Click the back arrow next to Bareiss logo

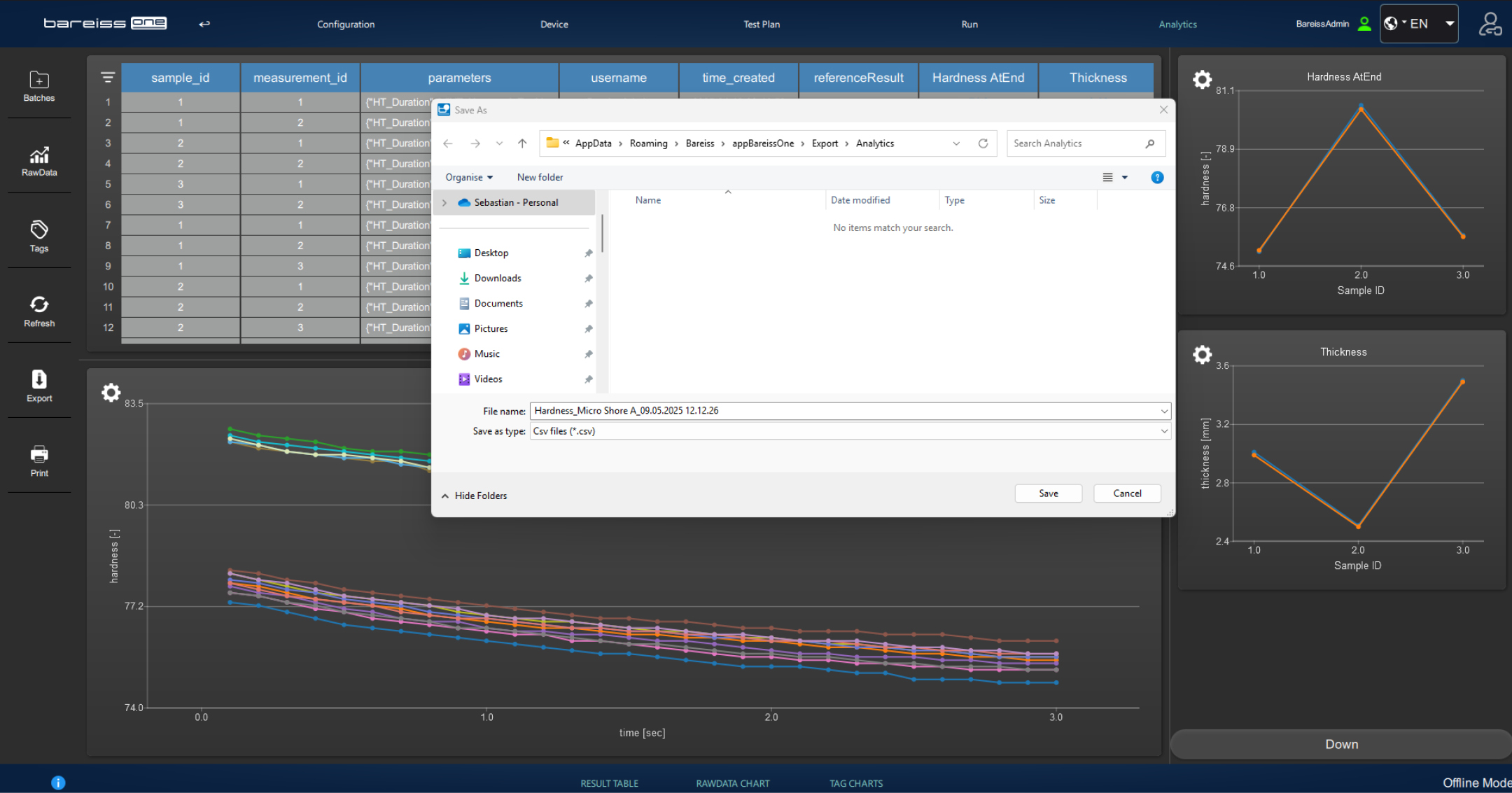click(204, 24)
